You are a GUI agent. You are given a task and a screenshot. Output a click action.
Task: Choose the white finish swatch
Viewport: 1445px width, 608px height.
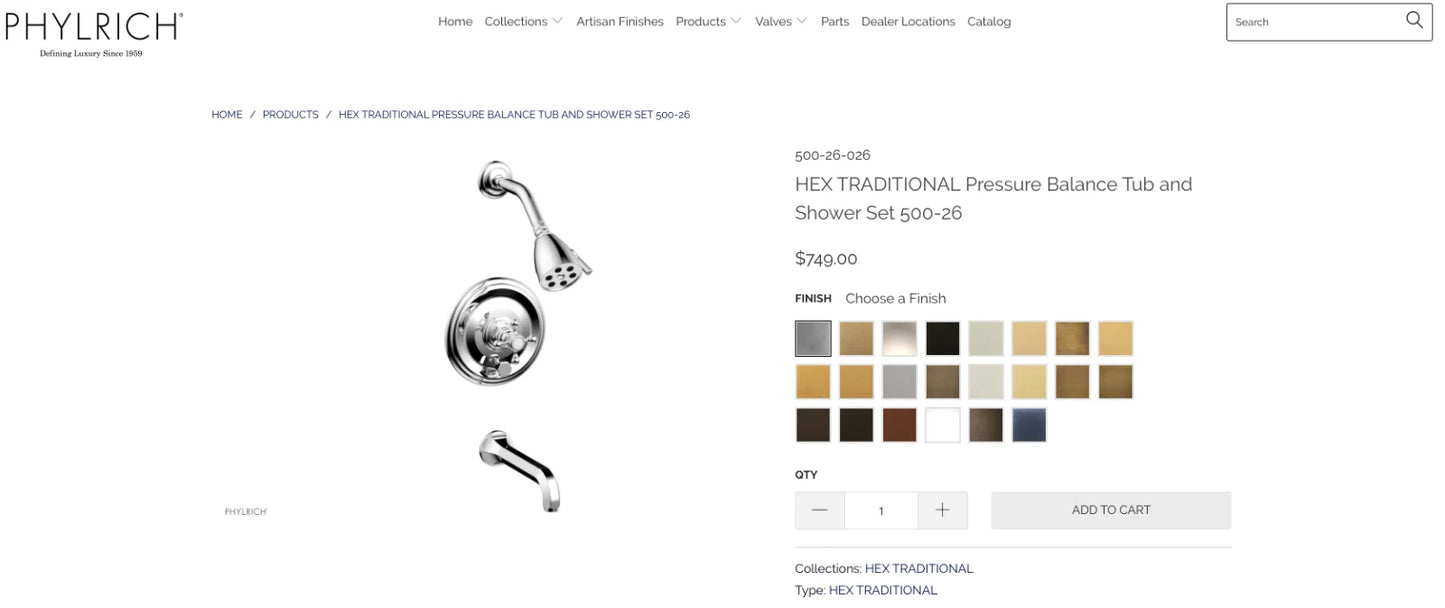942,425
